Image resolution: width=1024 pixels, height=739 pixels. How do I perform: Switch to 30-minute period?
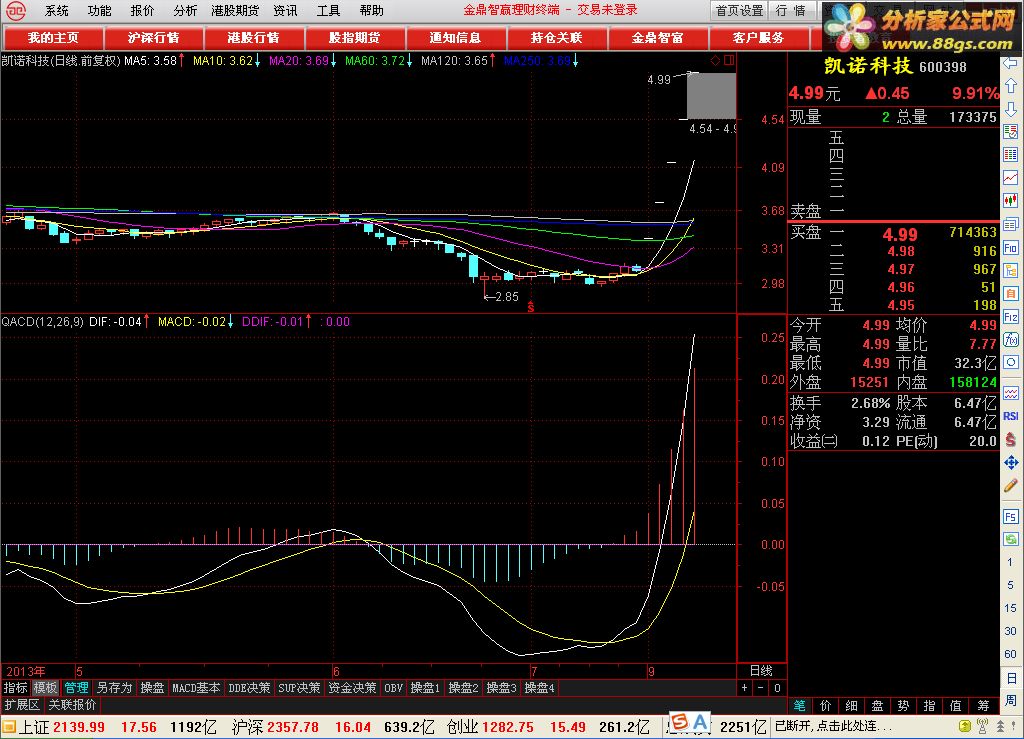[1010, 631]
